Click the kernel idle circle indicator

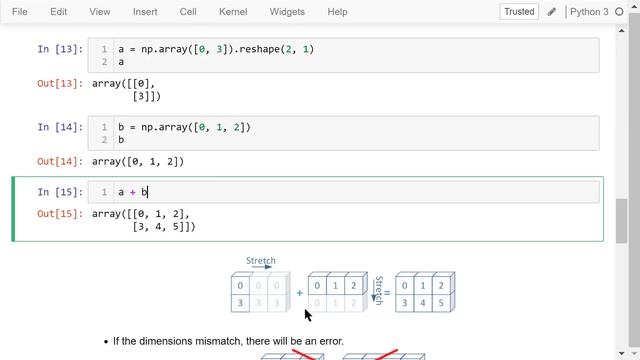pyautogui.click(x=619, y=12)
